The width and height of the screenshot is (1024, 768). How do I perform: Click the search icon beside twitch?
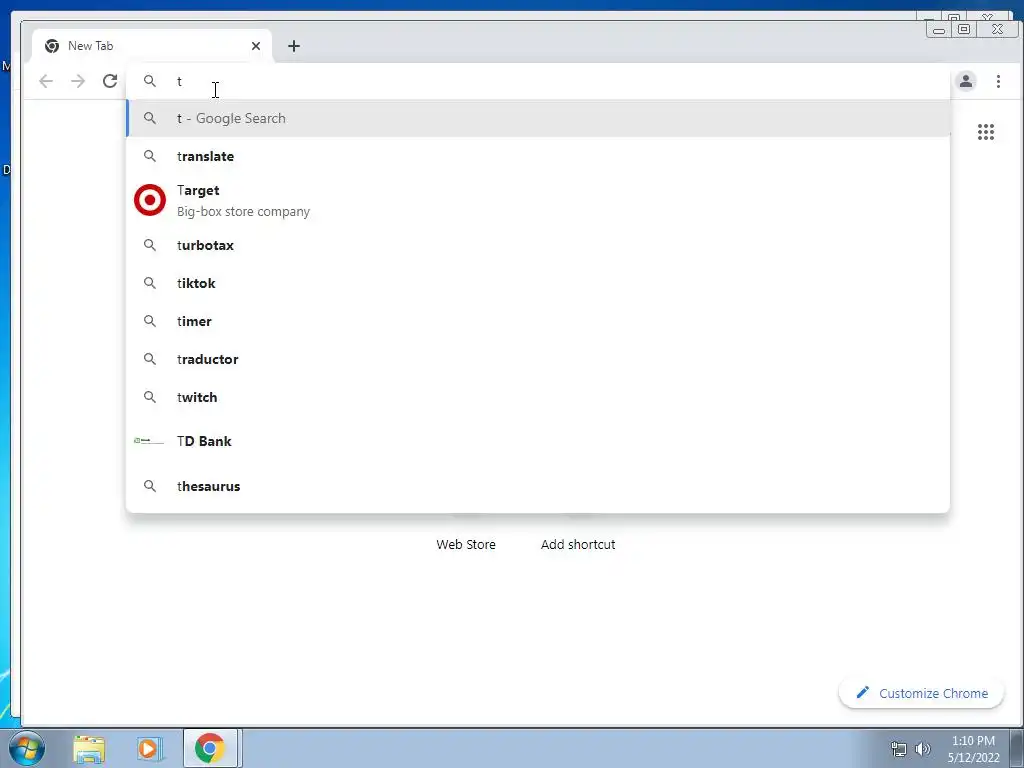150,397
